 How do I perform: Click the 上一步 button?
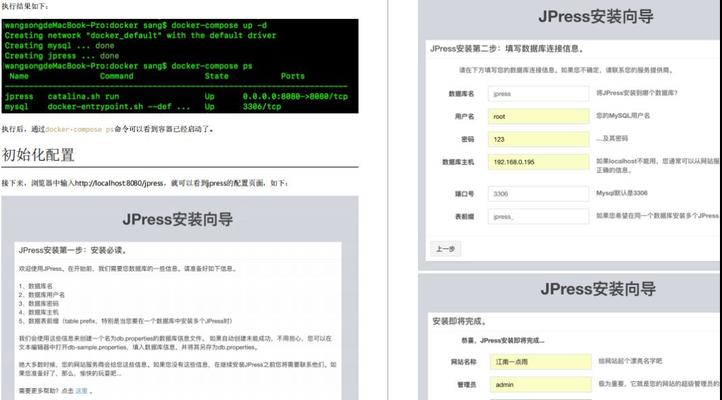pos(445,249)
